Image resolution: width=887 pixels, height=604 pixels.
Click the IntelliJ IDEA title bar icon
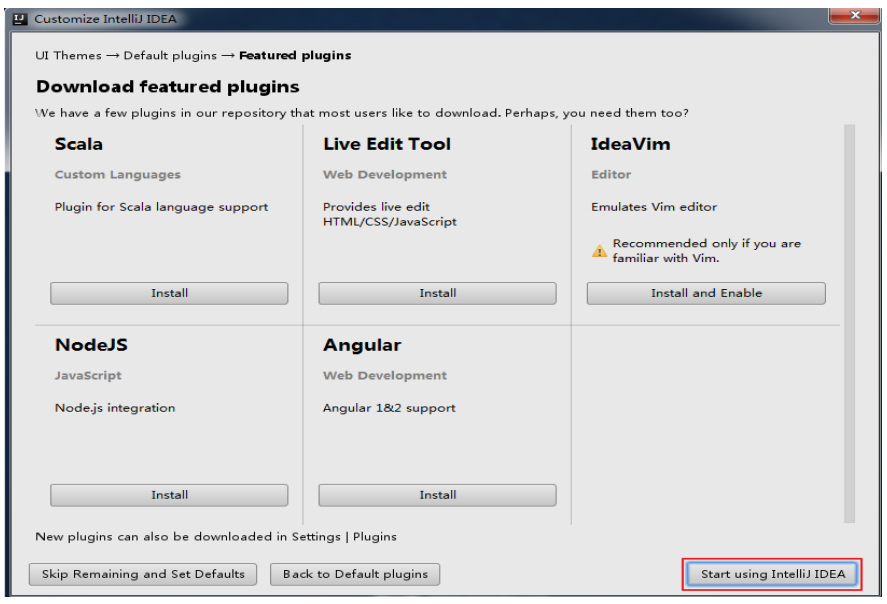[x=20, y=19]
